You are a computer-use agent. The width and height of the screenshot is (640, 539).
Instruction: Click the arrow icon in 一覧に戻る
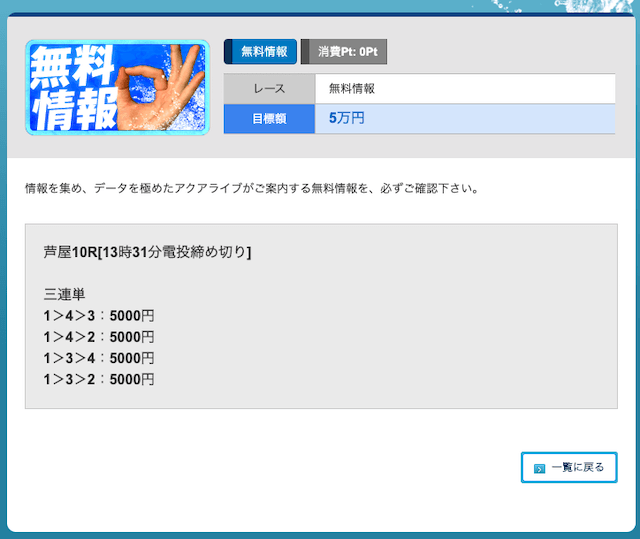tap(539, 468)
